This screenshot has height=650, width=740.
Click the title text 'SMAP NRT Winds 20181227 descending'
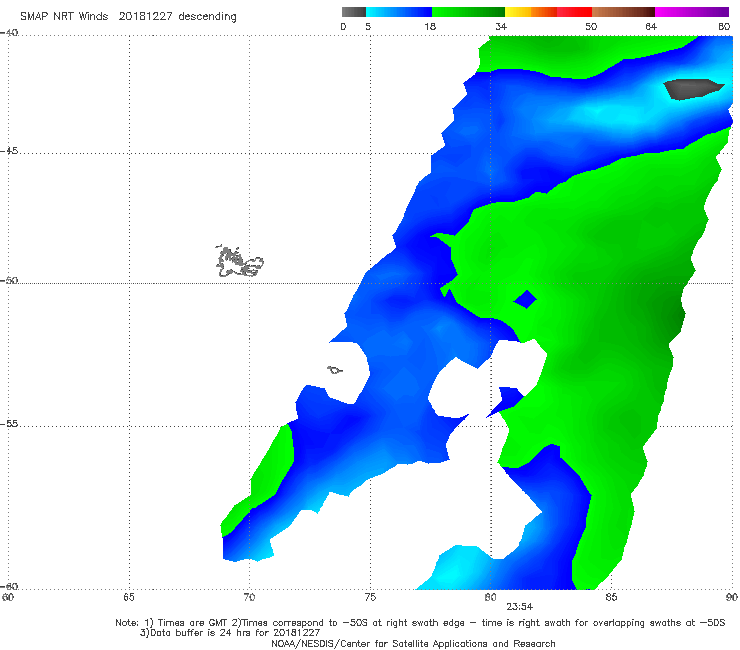[128, 16]
